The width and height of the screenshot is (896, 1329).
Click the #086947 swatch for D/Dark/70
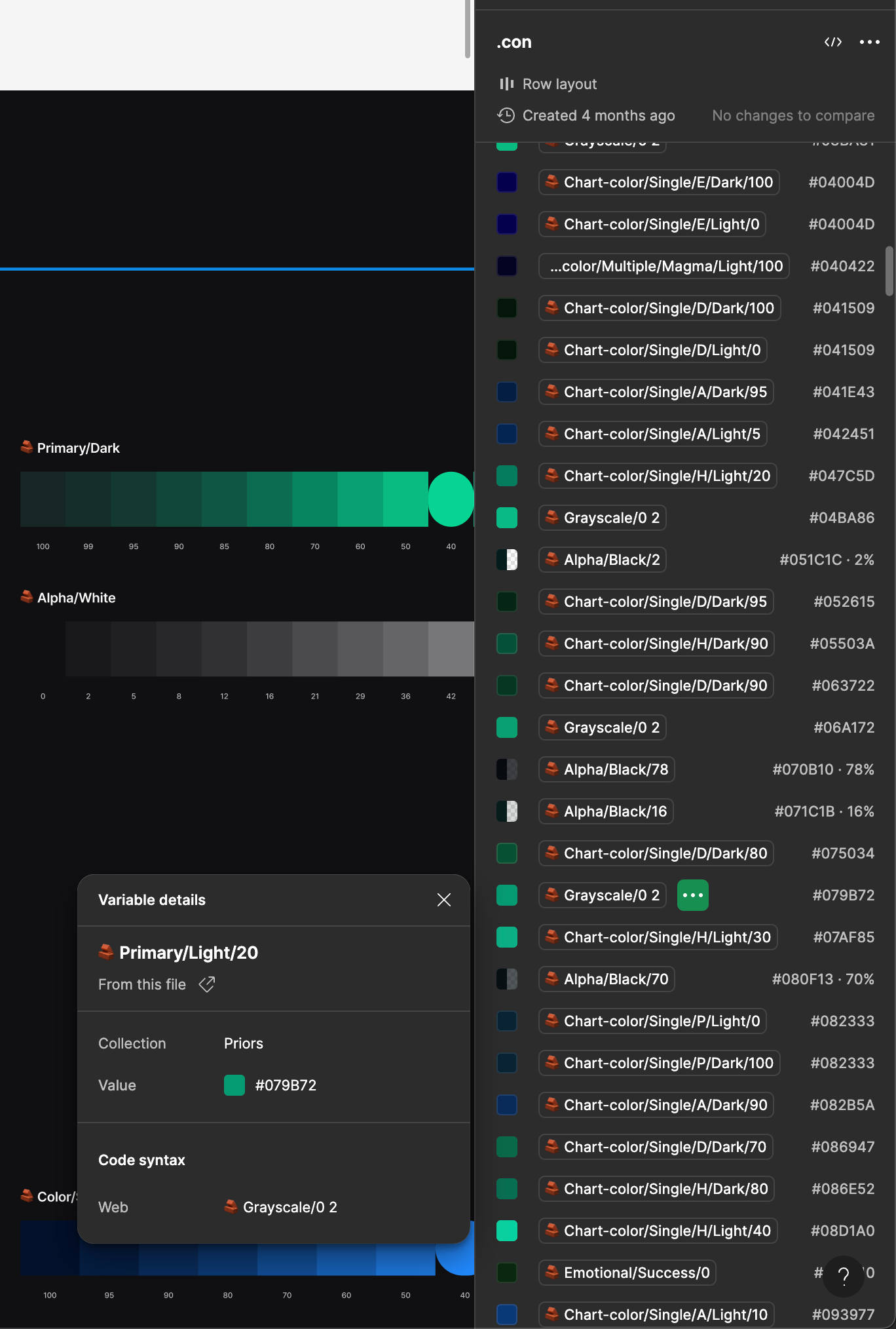coord(507,1147)
